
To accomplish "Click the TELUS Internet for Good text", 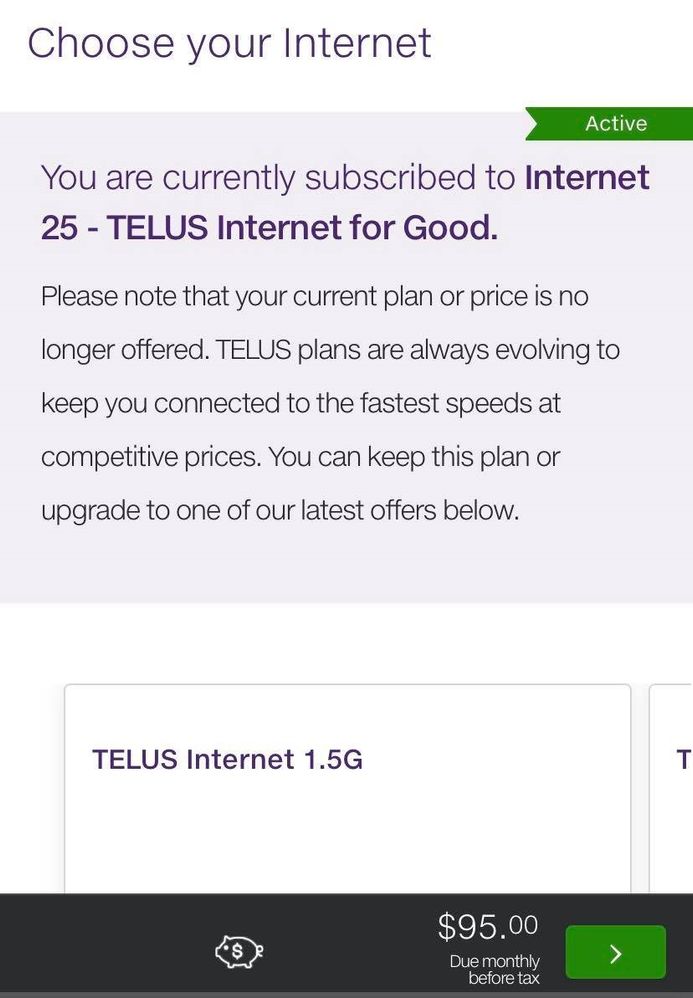I will (302, 228).
